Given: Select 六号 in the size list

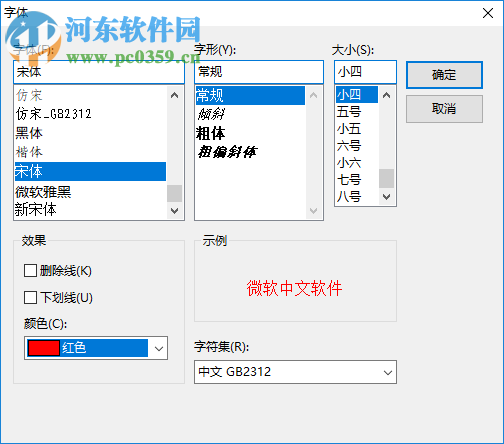Looking at the screenshot, I should (x=357, y=146).
